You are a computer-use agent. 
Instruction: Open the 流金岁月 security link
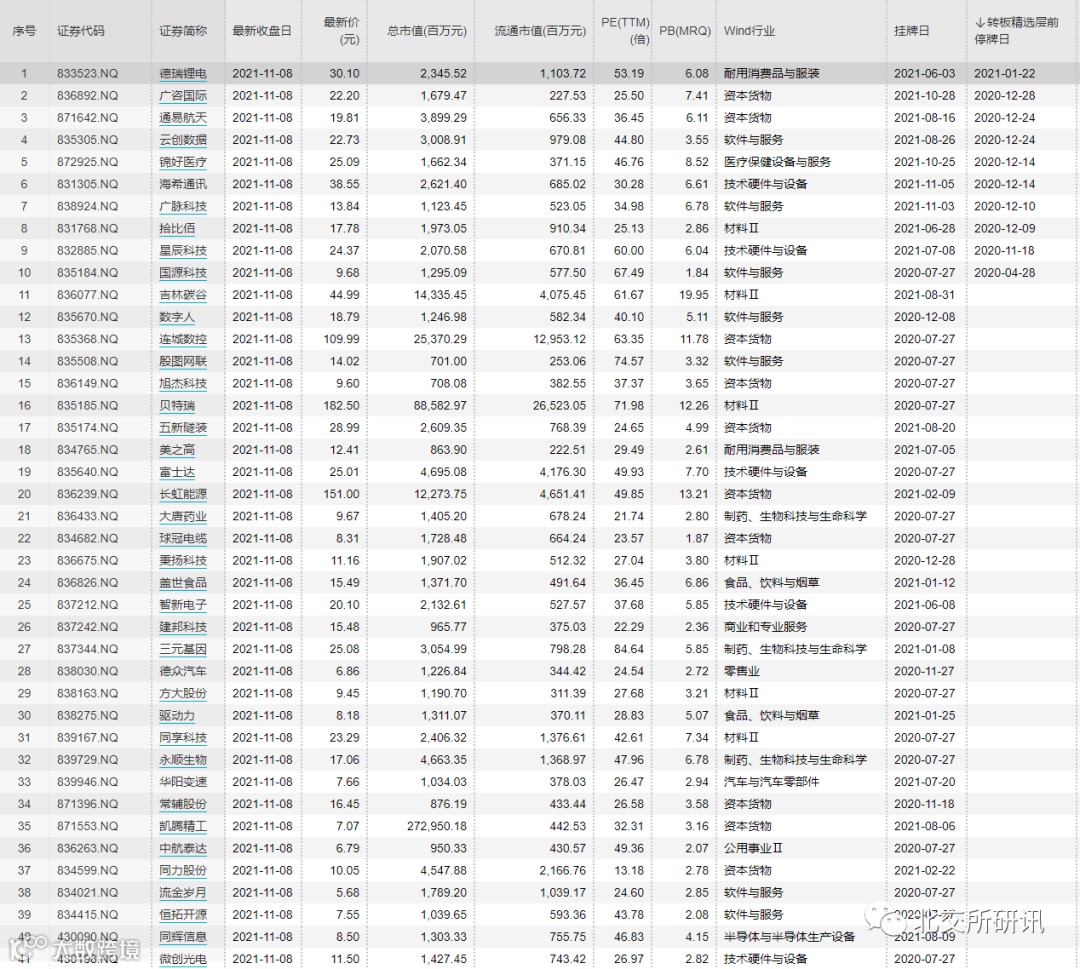(x=183, y=893)
